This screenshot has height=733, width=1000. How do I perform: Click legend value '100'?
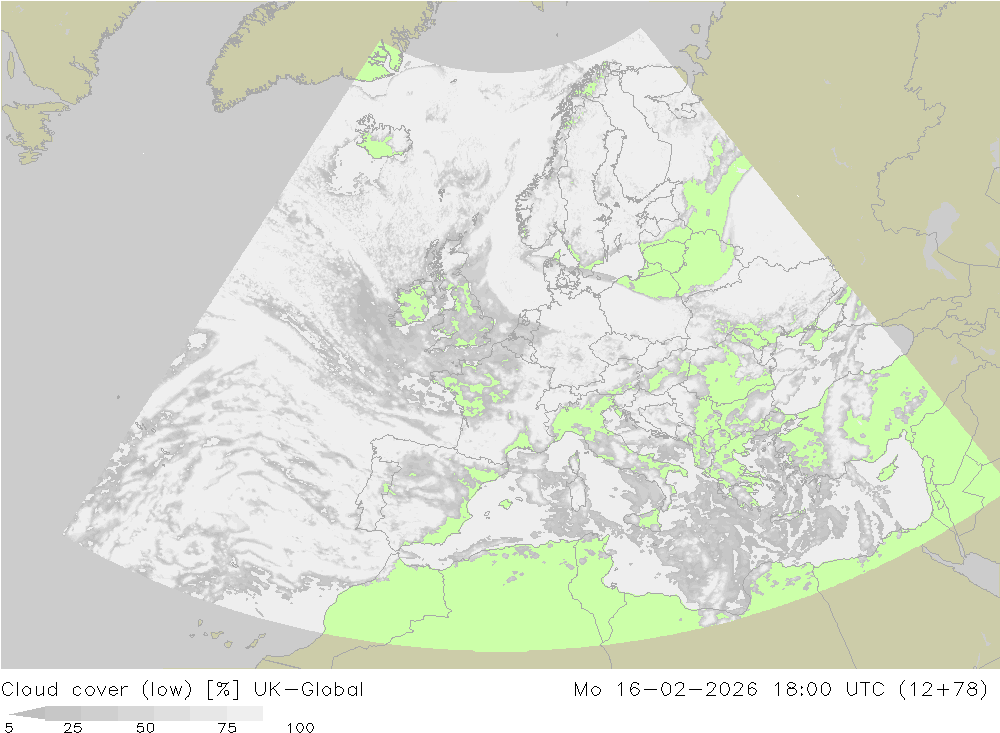(300, 727)
